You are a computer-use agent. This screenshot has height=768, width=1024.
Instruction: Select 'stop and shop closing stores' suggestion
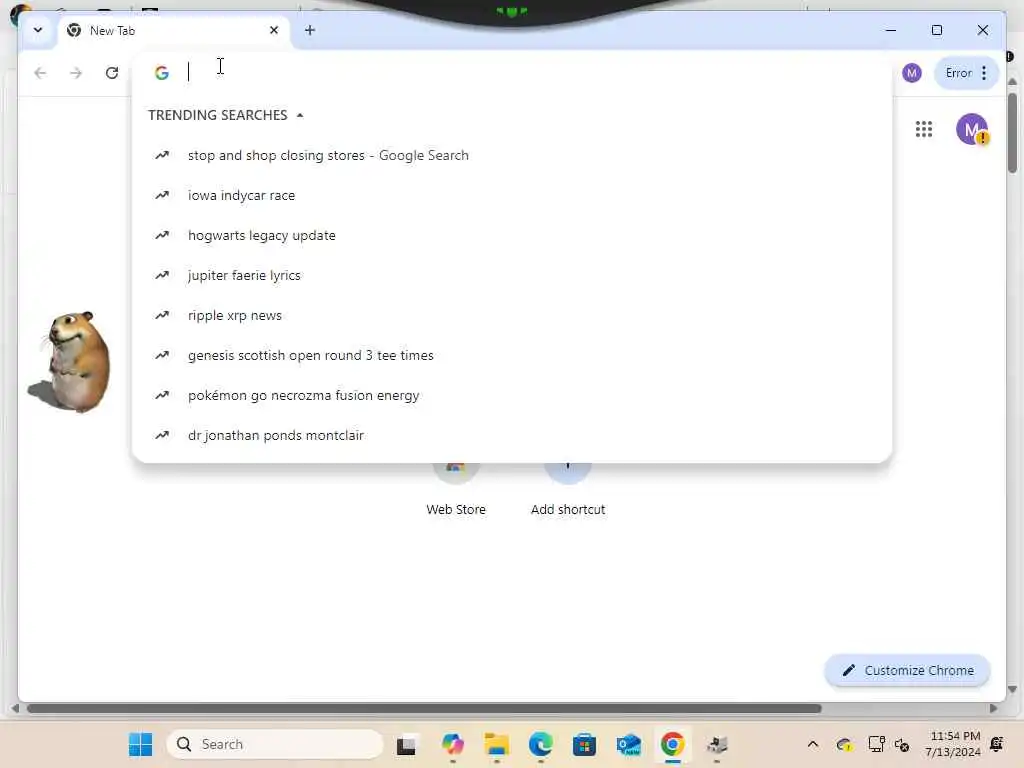point(512,155)
